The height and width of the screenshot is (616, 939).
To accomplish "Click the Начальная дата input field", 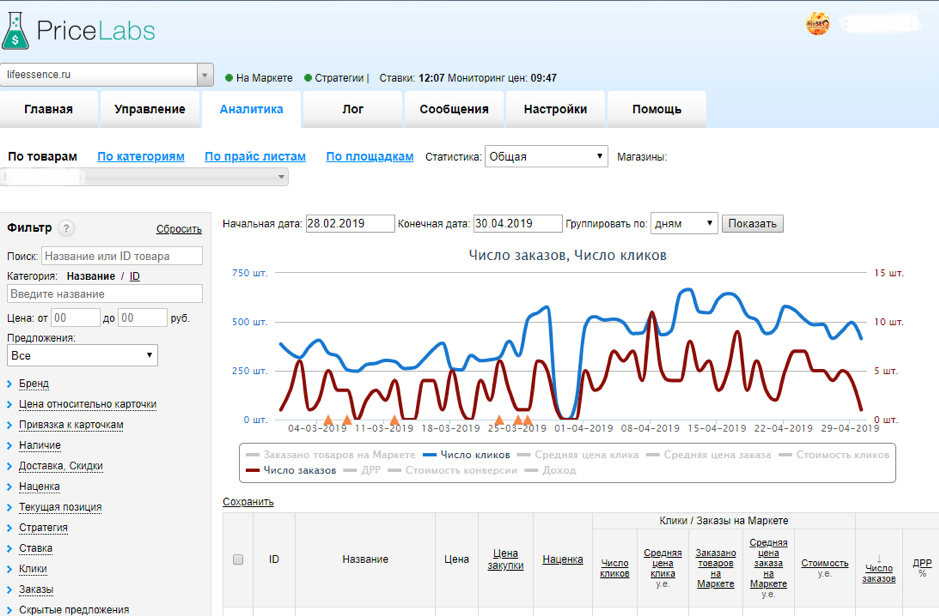I will 349,224.
